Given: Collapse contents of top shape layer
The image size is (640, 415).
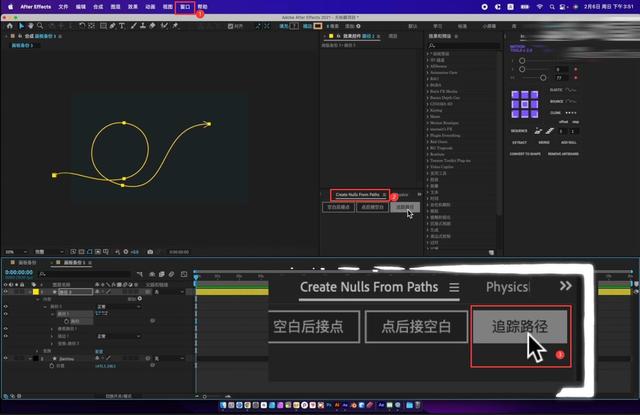Looking at the screenshot, I should click(38, 299).
